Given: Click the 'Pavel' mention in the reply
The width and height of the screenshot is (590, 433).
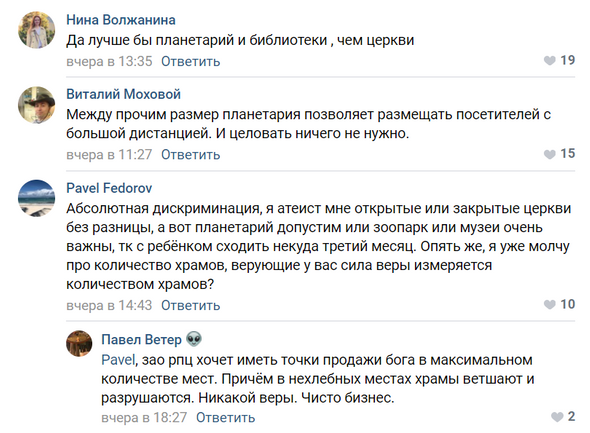Looking at the screenshot, I should click(x=118, y=360).
